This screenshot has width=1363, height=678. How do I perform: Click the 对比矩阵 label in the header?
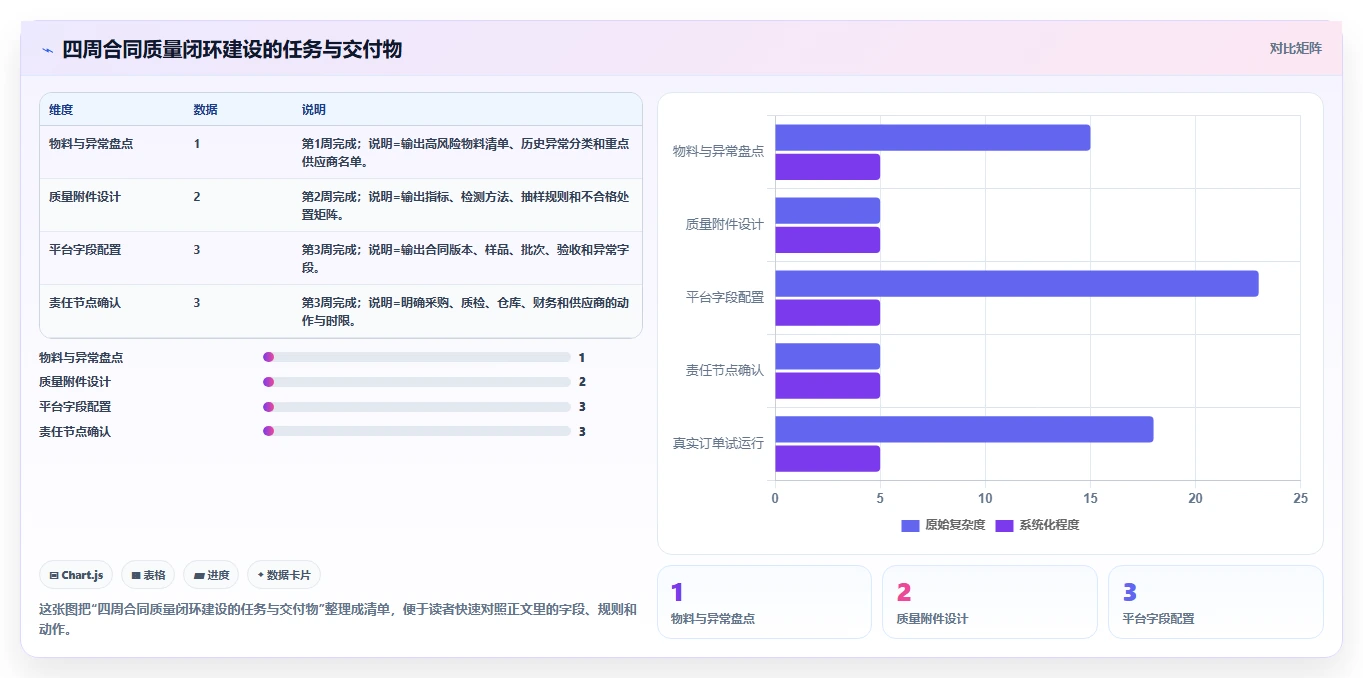[x=1296, y=48]
